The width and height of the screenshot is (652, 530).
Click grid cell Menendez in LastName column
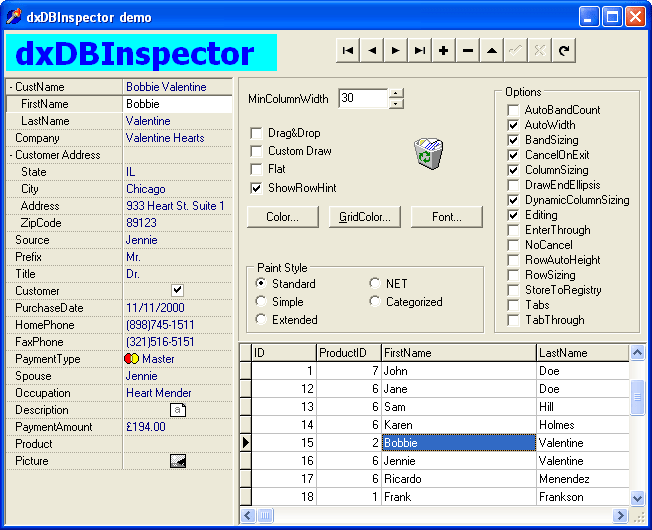click(583, 479)
